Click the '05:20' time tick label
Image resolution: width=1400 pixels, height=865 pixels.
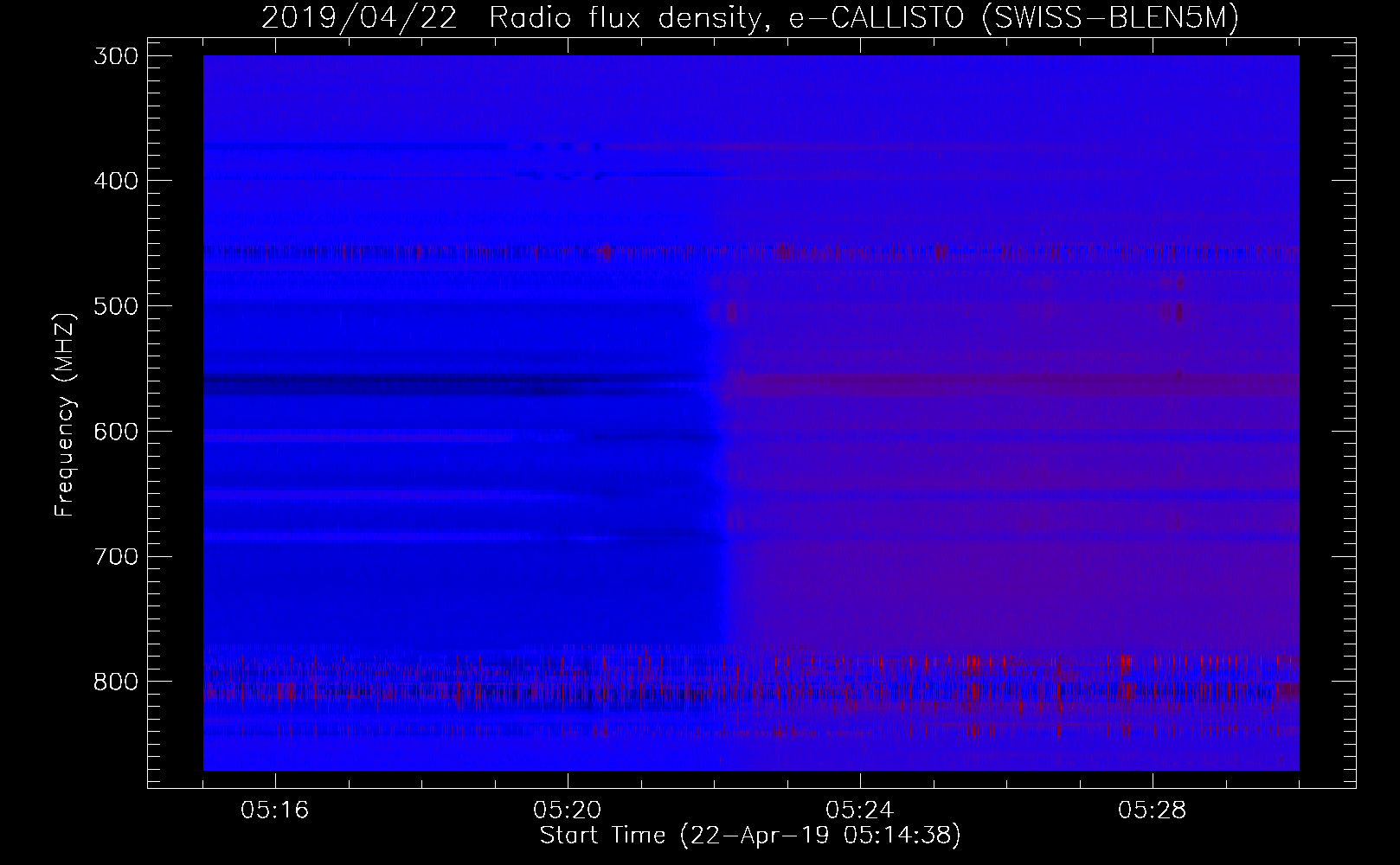click(568, 811)
